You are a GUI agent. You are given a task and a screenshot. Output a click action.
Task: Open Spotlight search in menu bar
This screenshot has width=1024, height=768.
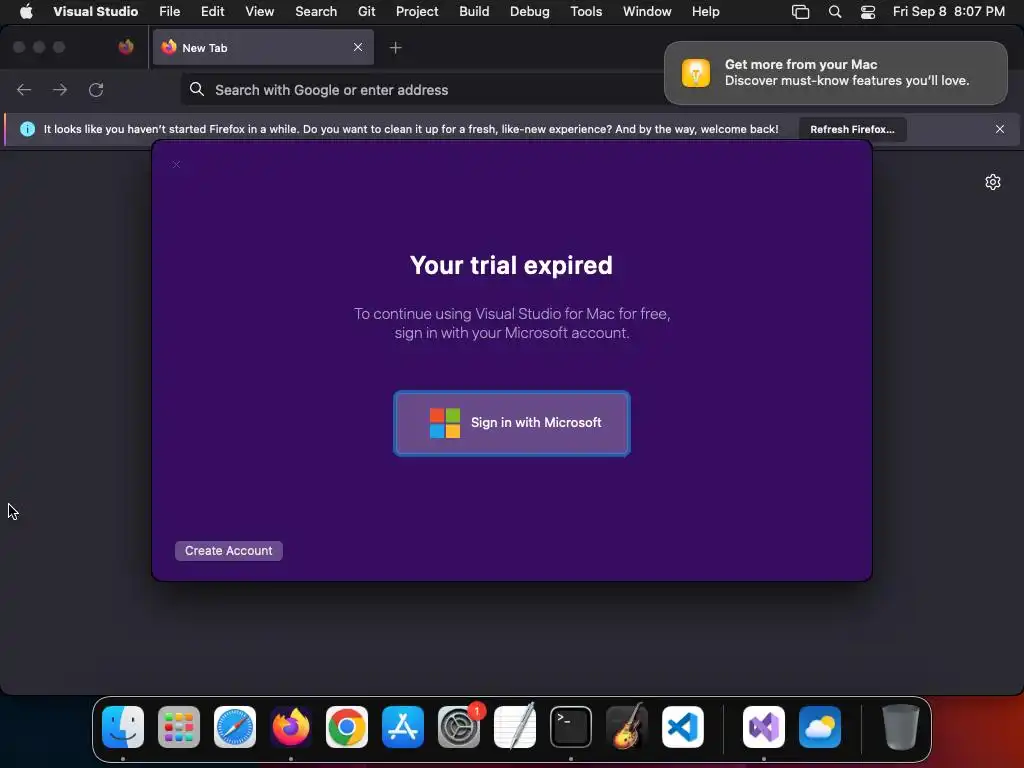[x=835, y=11]
